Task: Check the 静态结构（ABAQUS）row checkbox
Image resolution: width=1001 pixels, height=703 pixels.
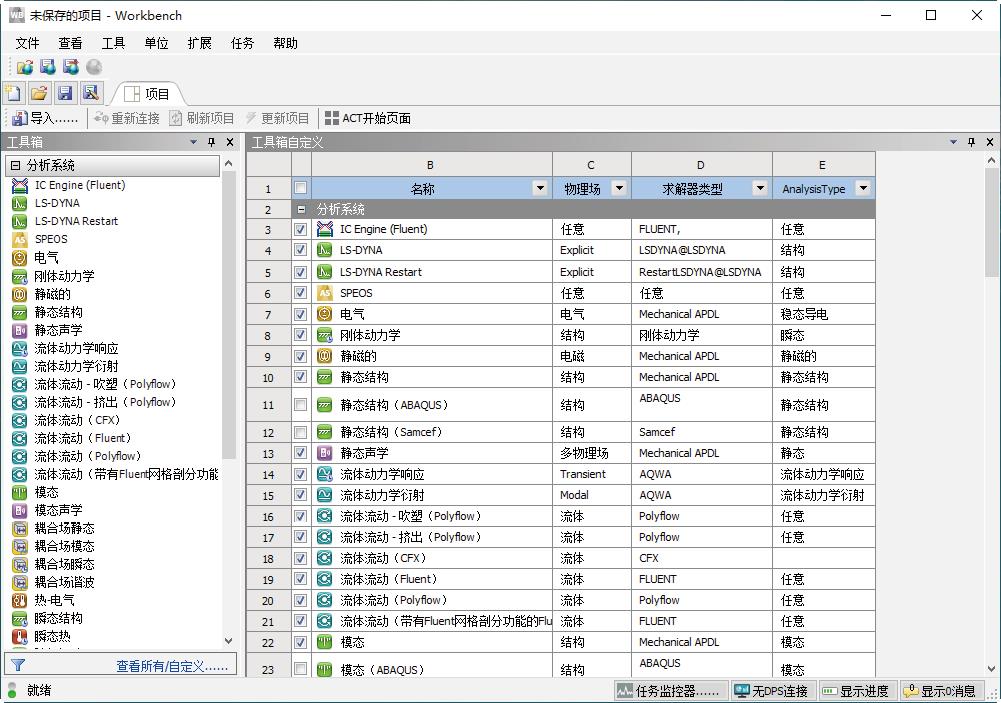Action: point(301,404)
